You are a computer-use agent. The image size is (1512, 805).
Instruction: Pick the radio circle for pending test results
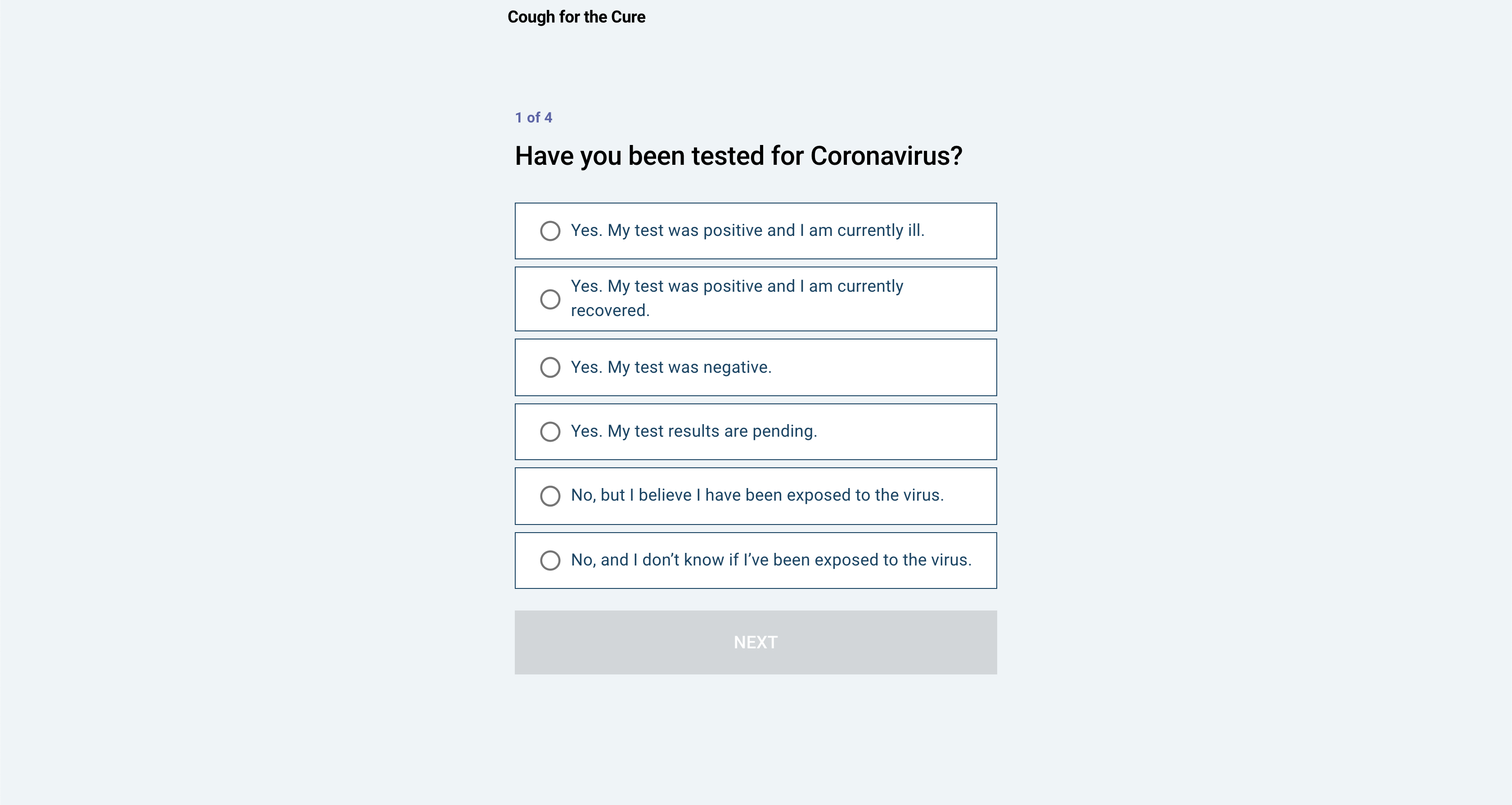(x=550, y=432)
